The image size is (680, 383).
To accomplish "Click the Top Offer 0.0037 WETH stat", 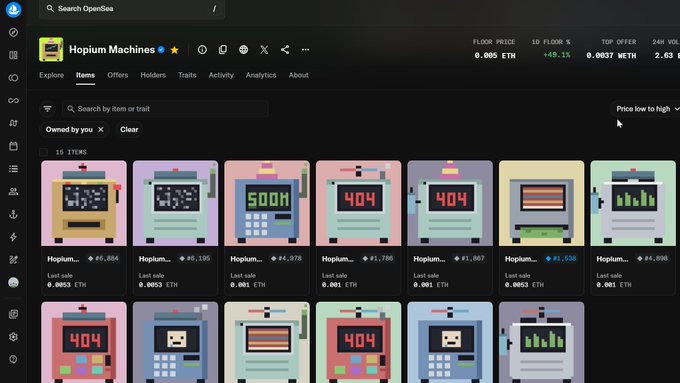I will click(x=611, y=49).
